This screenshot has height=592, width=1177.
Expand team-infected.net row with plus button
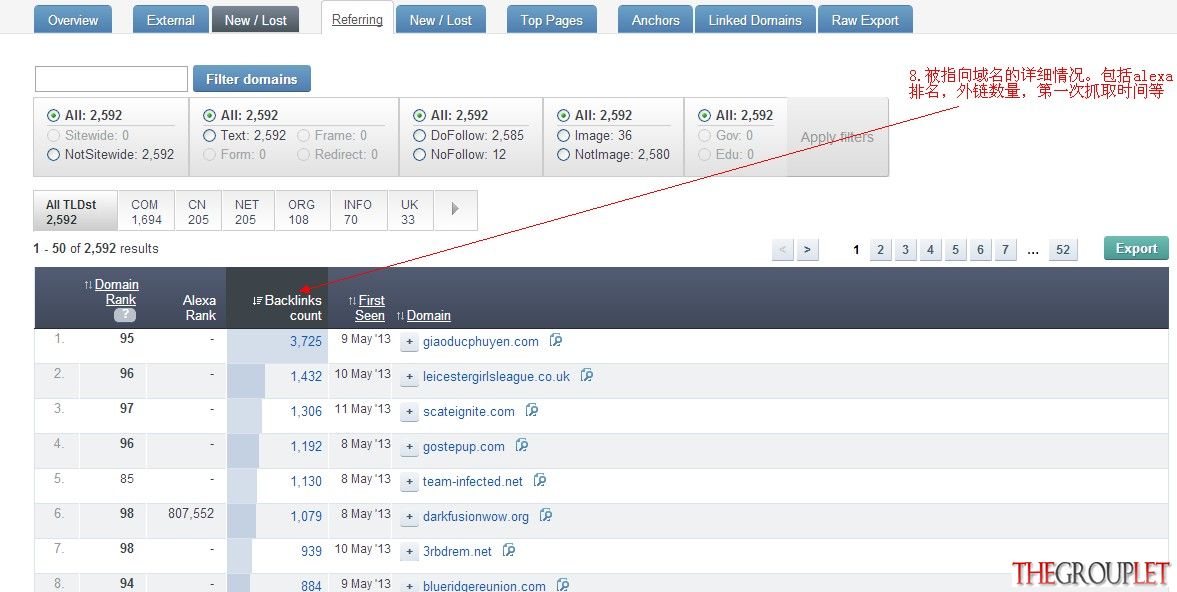[409, 482]
